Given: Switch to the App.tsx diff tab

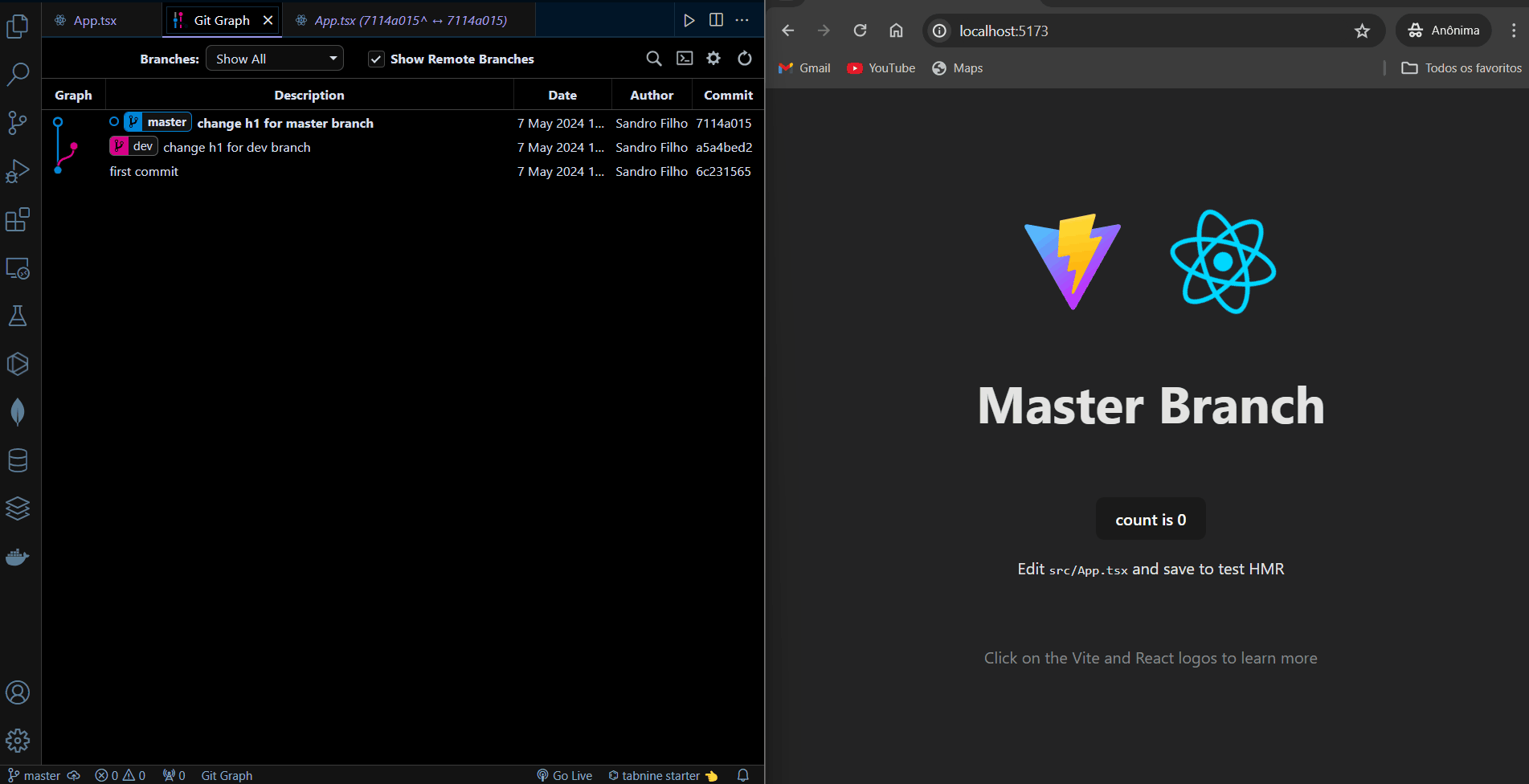Looking at the screenshot, I should 410,20.
